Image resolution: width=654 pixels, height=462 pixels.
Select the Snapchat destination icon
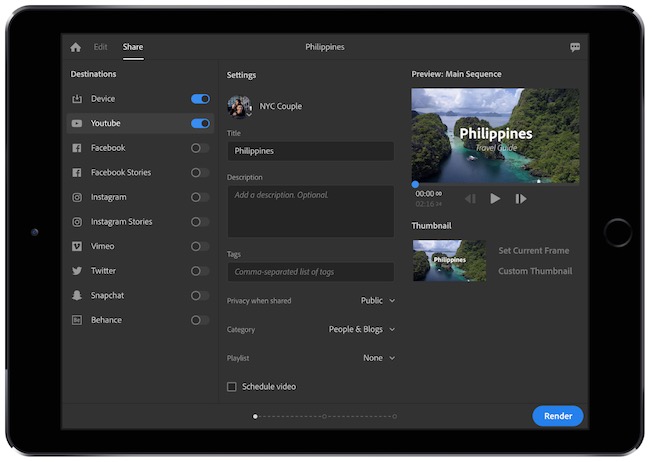(77, 296)
